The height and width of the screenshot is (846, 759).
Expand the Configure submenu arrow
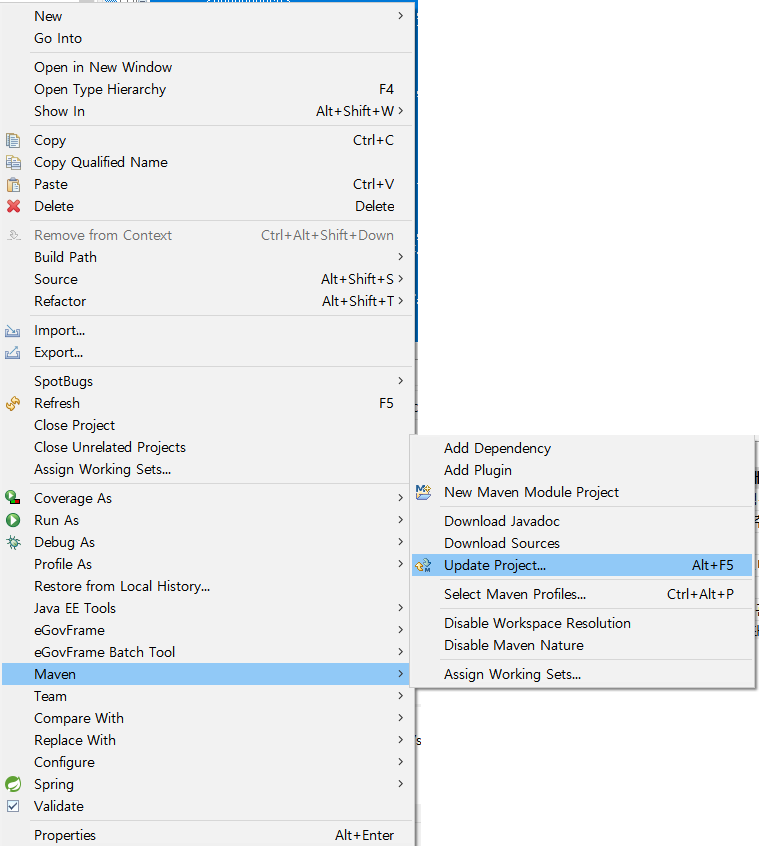[400, 762]
